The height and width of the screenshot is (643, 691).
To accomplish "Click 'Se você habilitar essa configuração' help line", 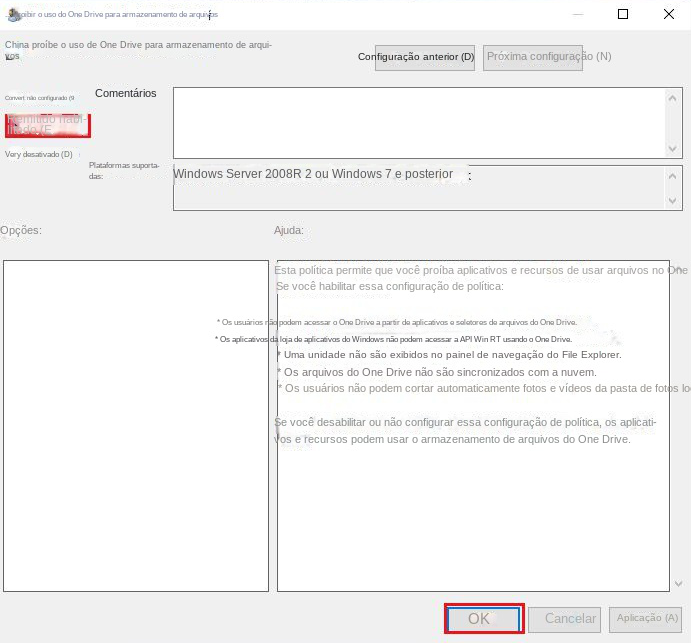I will 390,286.
